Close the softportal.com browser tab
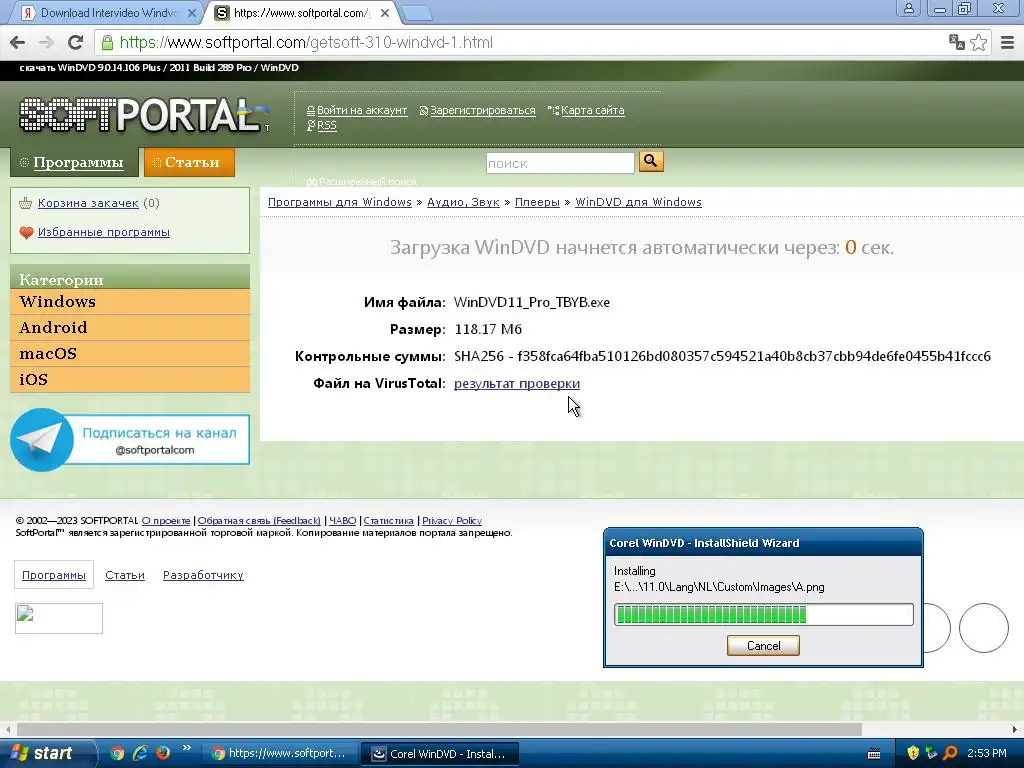Viewport: 1024px width, 768px height. pyautogui.click(x=385, y=13)
